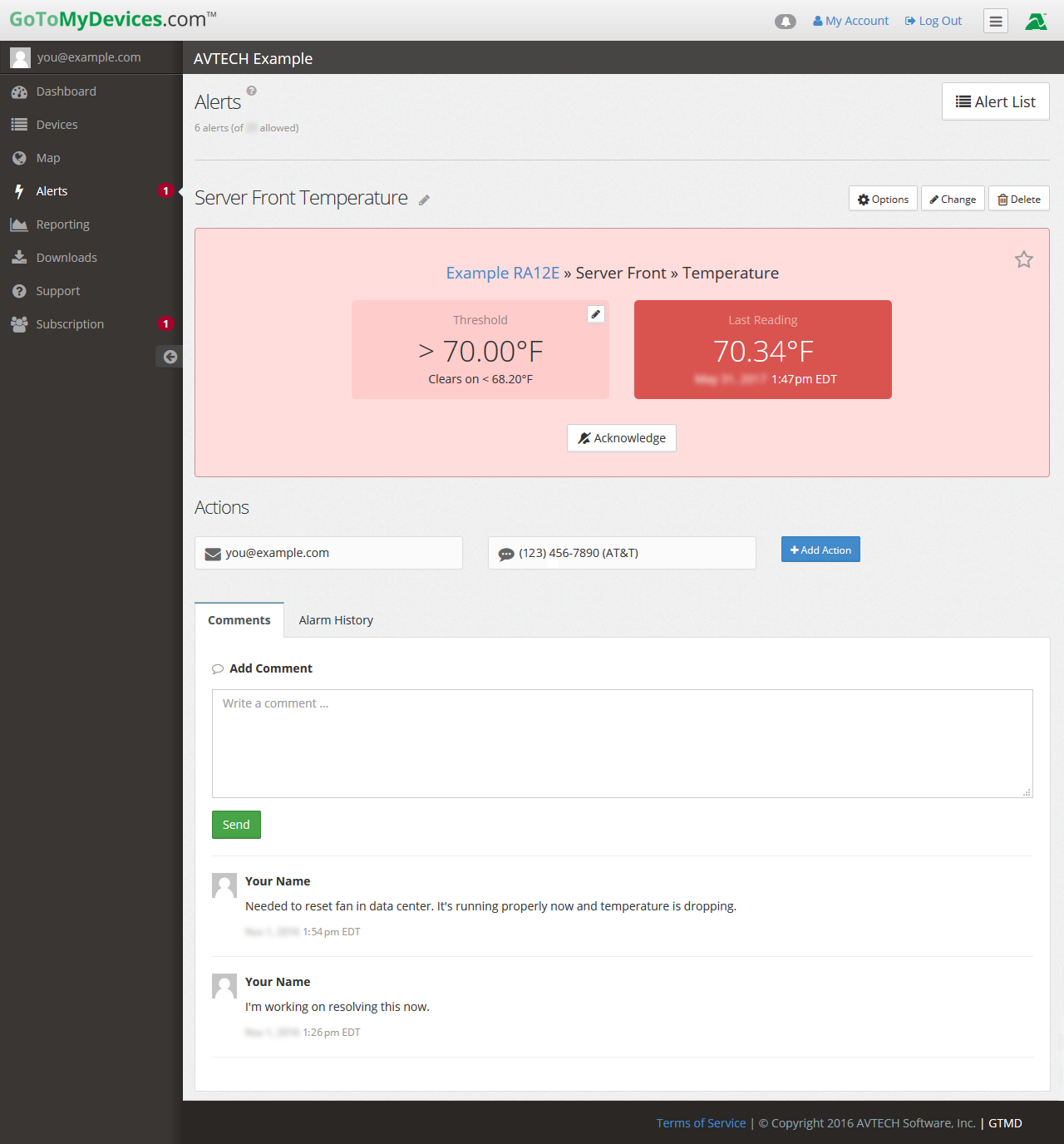This screenshot has width=1064, height=1144.
Task: Send the comment
Action: click(236, 825)
